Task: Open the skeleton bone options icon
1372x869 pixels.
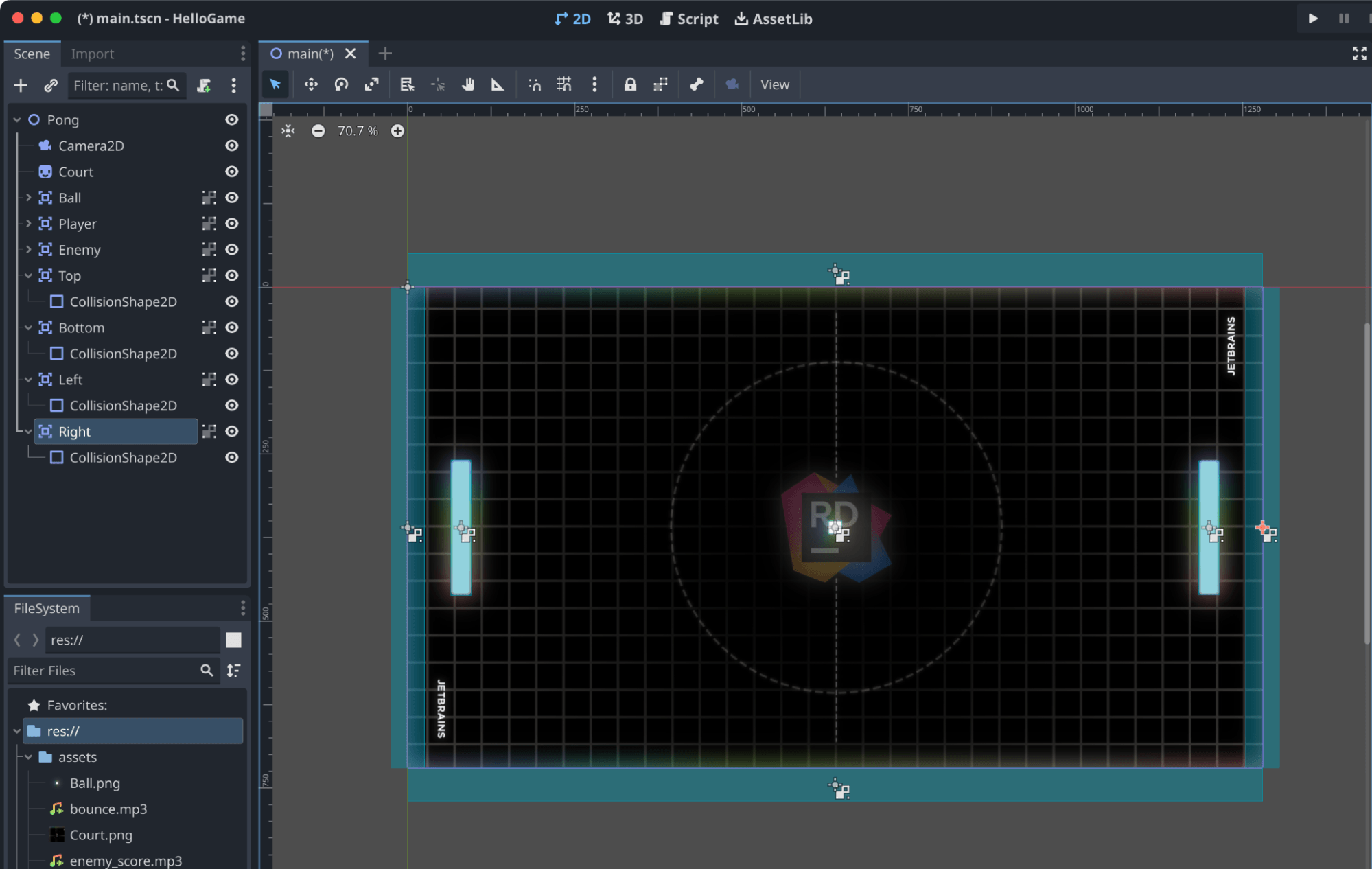Action: tap(697, 84)
